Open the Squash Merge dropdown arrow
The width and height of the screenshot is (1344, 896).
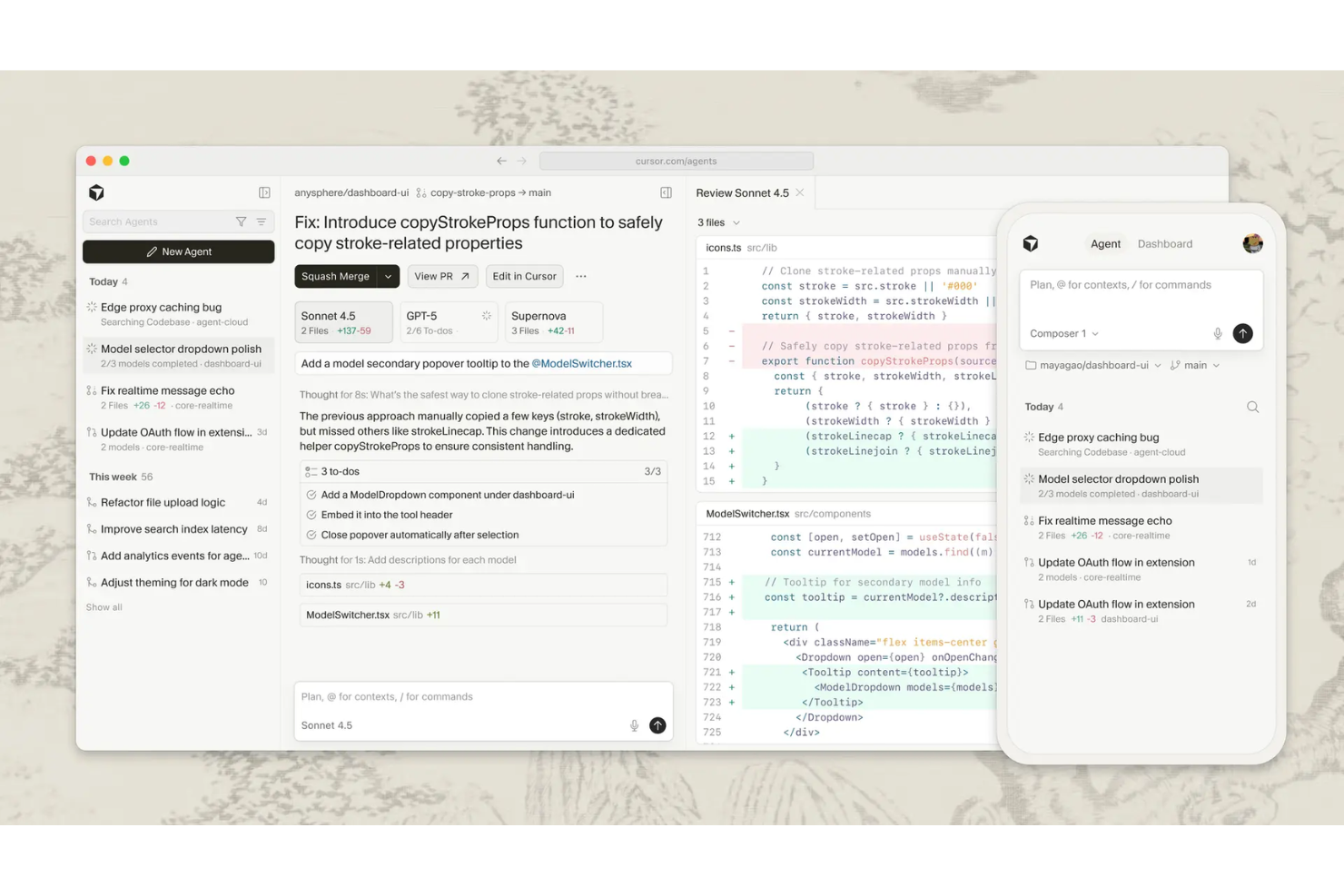tap(388, 276)
